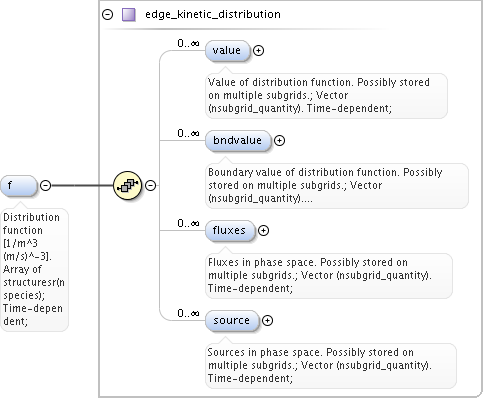Expand the fluxes element
Image resolution: width=484 pixels, height=399 pixels.
[263, 231]
